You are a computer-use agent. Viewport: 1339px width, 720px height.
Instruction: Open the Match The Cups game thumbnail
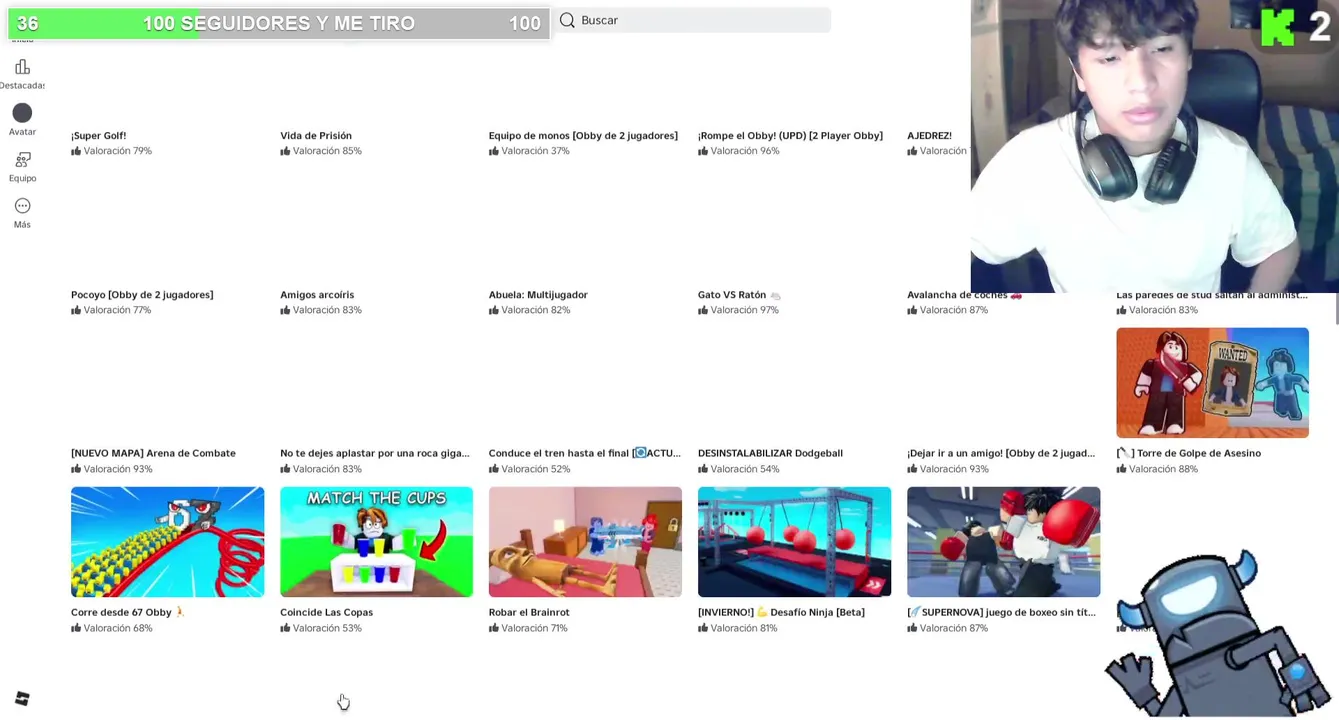pos(376,542)
